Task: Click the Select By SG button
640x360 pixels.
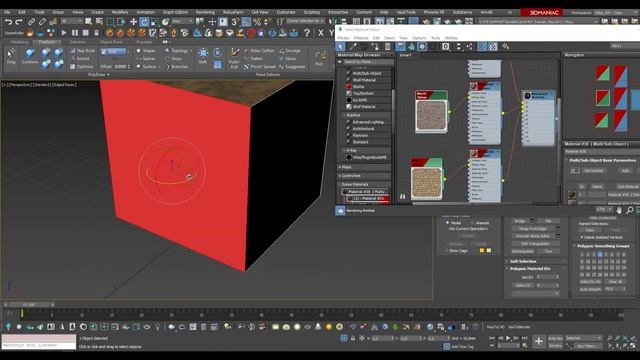Action: point(591,282)
